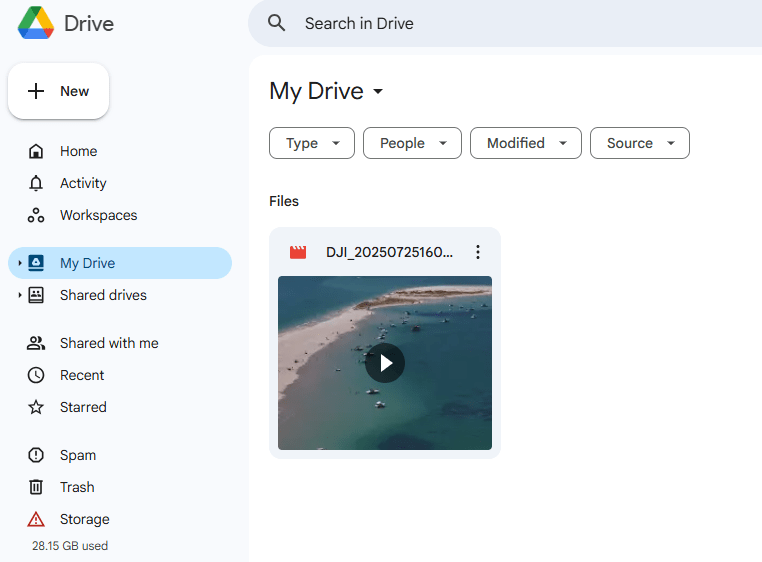Expand the My Drive tree arrow
The image size is (762, 562).
[19, 263]
